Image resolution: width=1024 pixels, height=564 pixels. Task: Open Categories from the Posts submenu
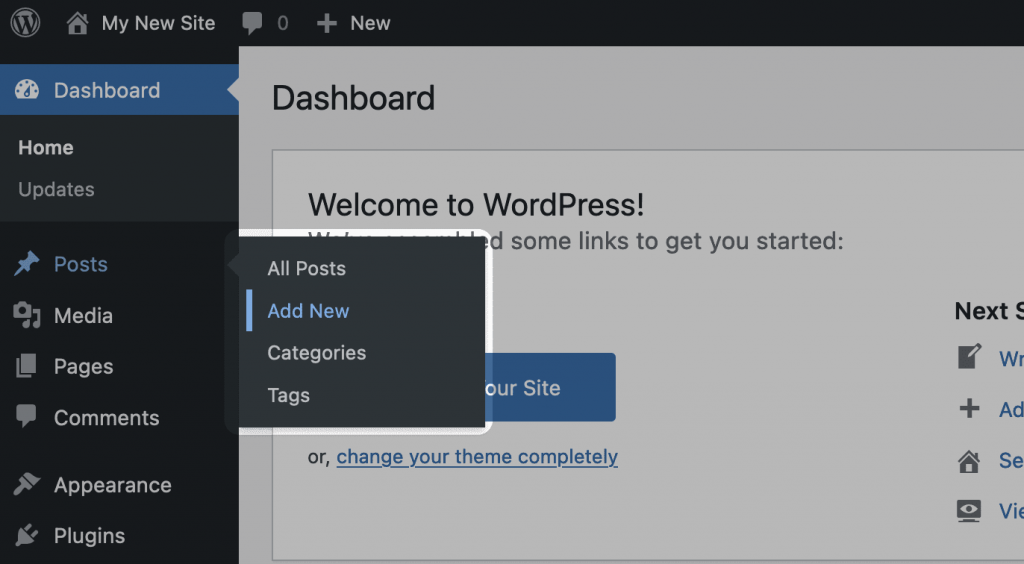pos(316,353)
